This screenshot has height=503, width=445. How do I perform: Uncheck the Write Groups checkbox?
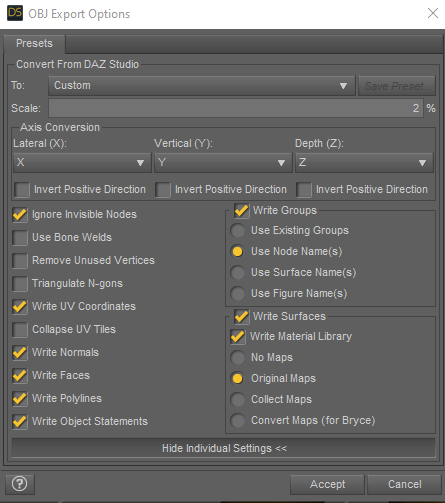(241, 211)
